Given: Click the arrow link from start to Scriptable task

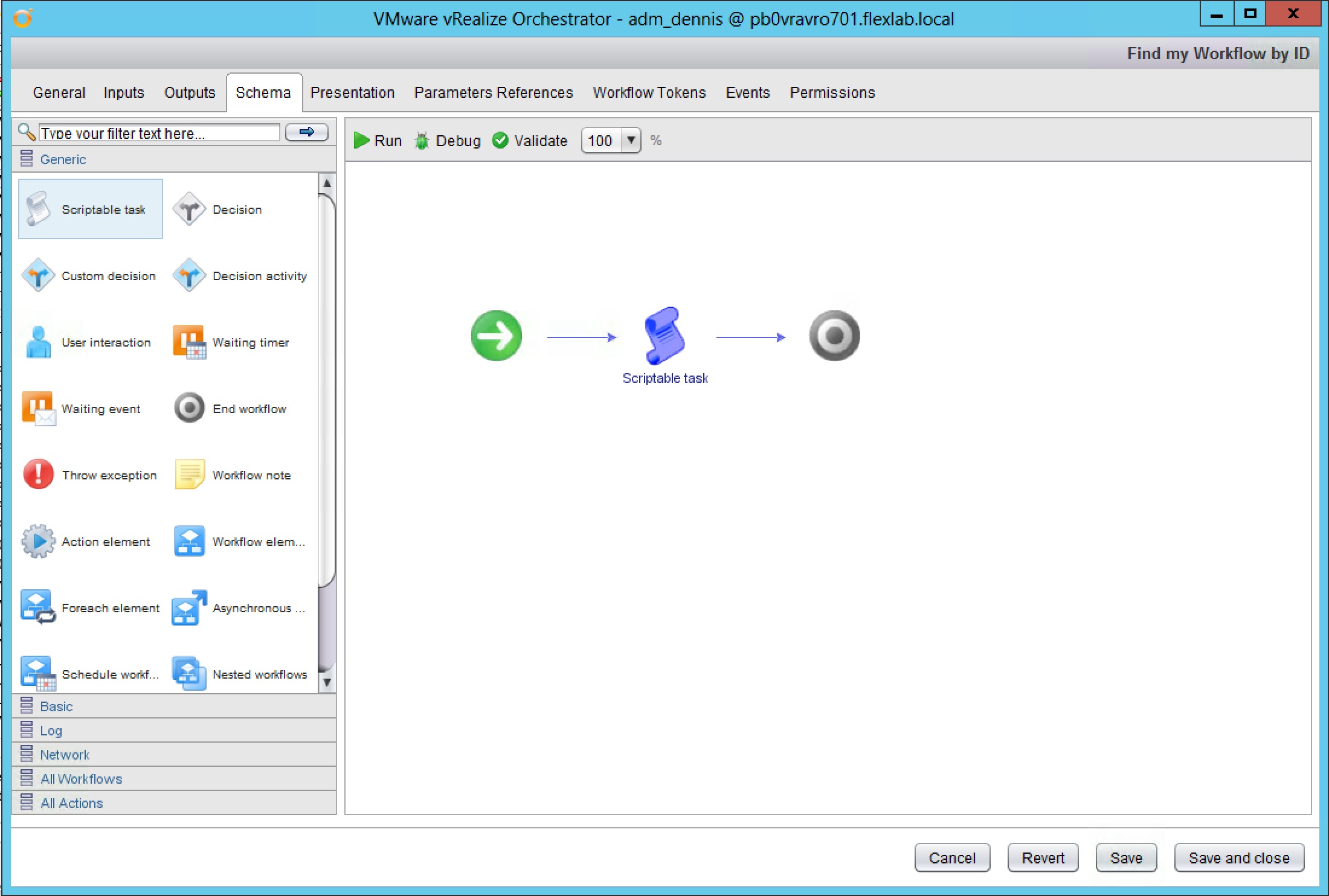Looking at the screenshot, I should (x=582, y=337).
